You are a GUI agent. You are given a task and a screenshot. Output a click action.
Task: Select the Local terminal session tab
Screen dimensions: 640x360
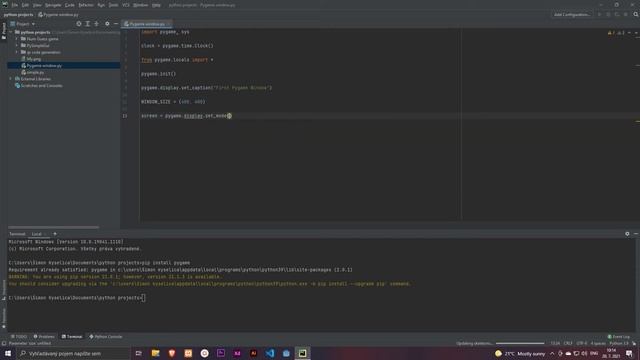[37, 234]
